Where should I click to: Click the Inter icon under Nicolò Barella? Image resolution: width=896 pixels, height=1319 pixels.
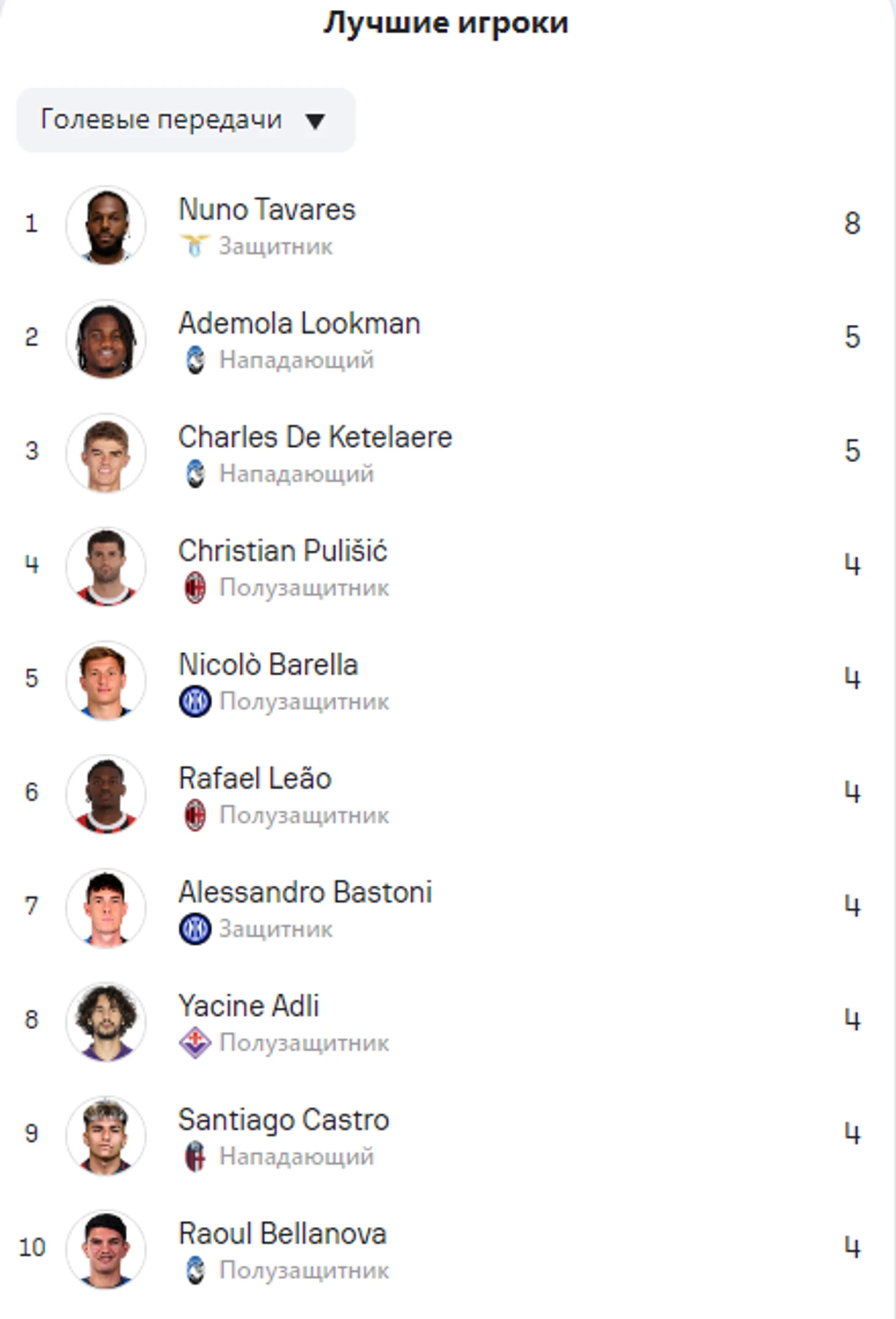tap(195, 702)
